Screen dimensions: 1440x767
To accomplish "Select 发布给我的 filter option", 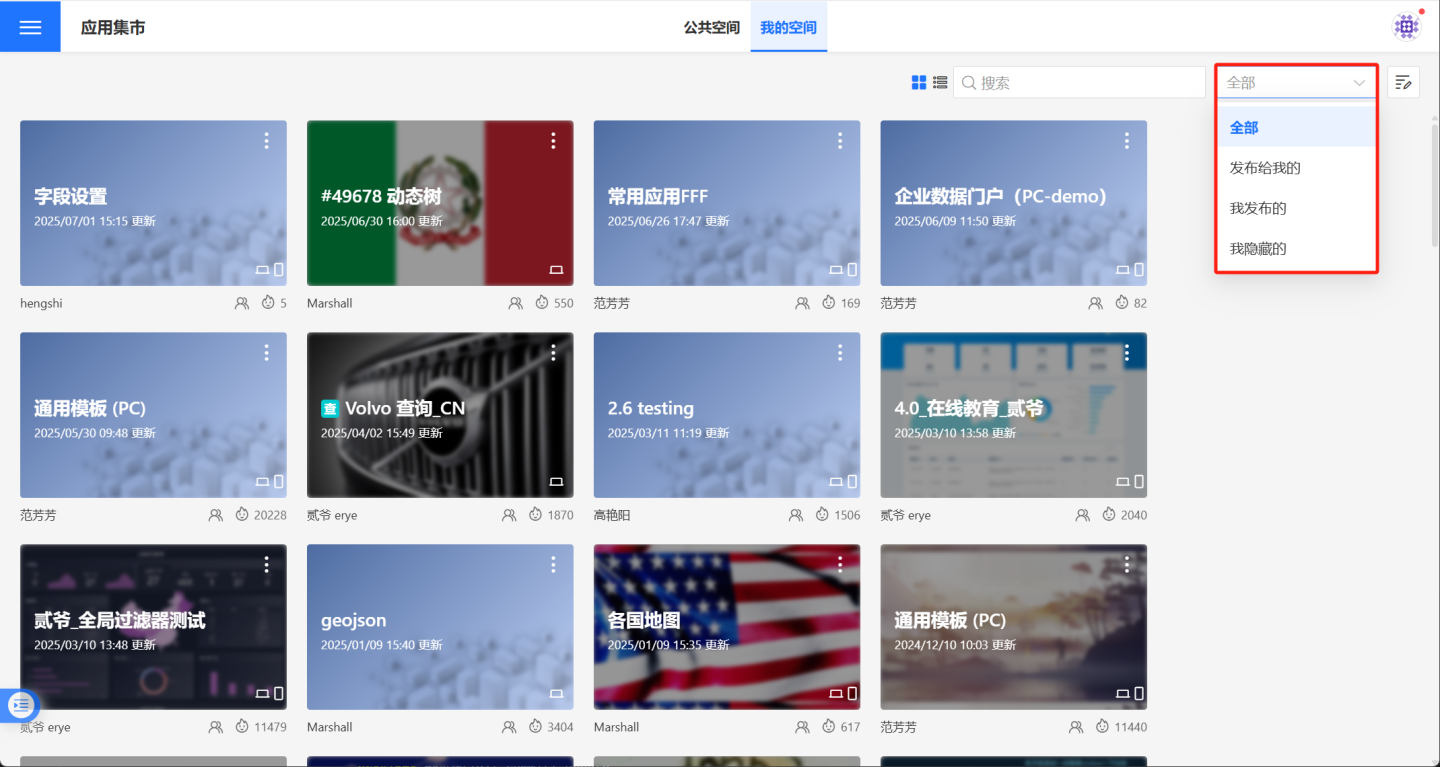I will (x=1265, y=168).
